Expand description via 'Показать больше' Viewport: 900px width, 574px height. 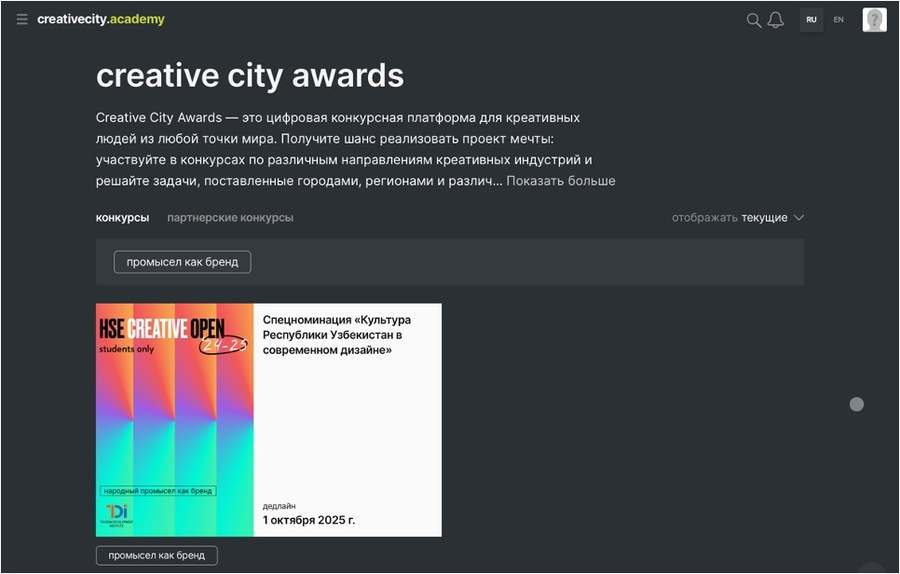pos(560,181)
